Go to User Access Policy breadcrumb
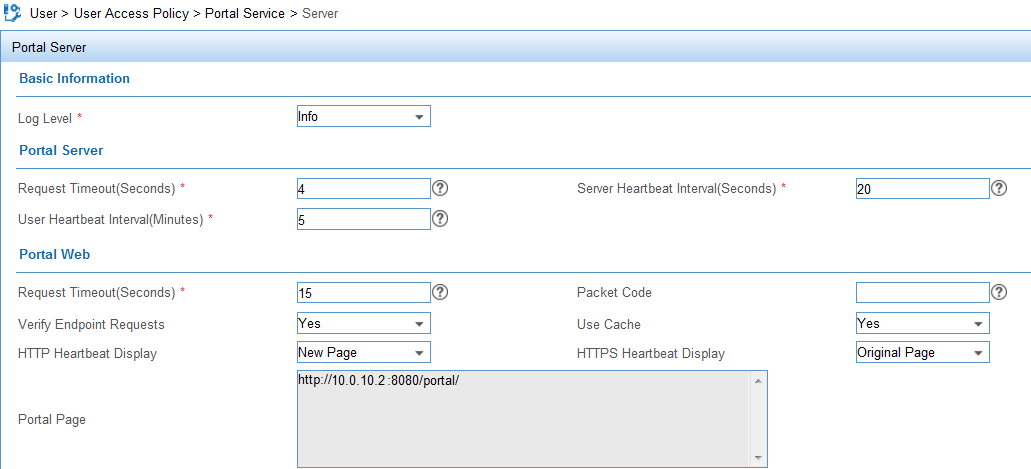Screen dimensions: 1031x469 click(x=133, y=13)
